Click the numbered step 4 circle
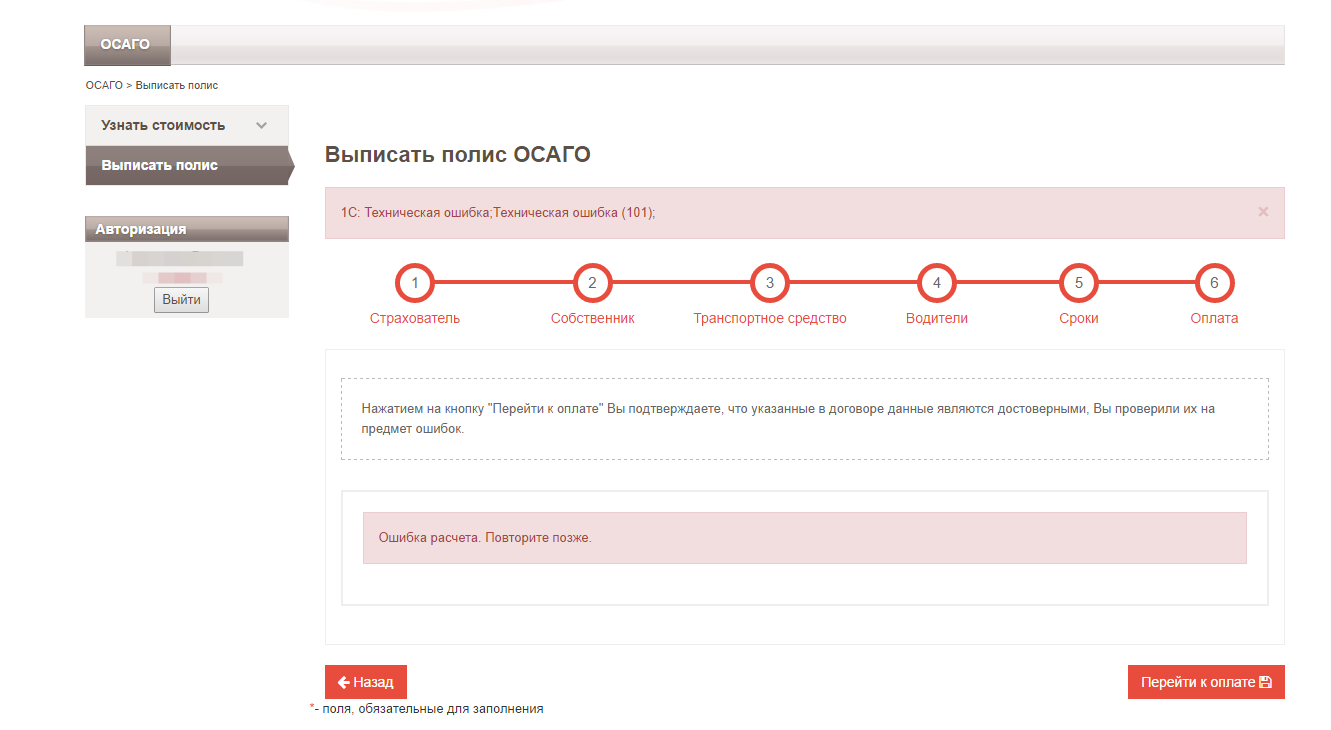1331x730 pixels. point(936,283)
